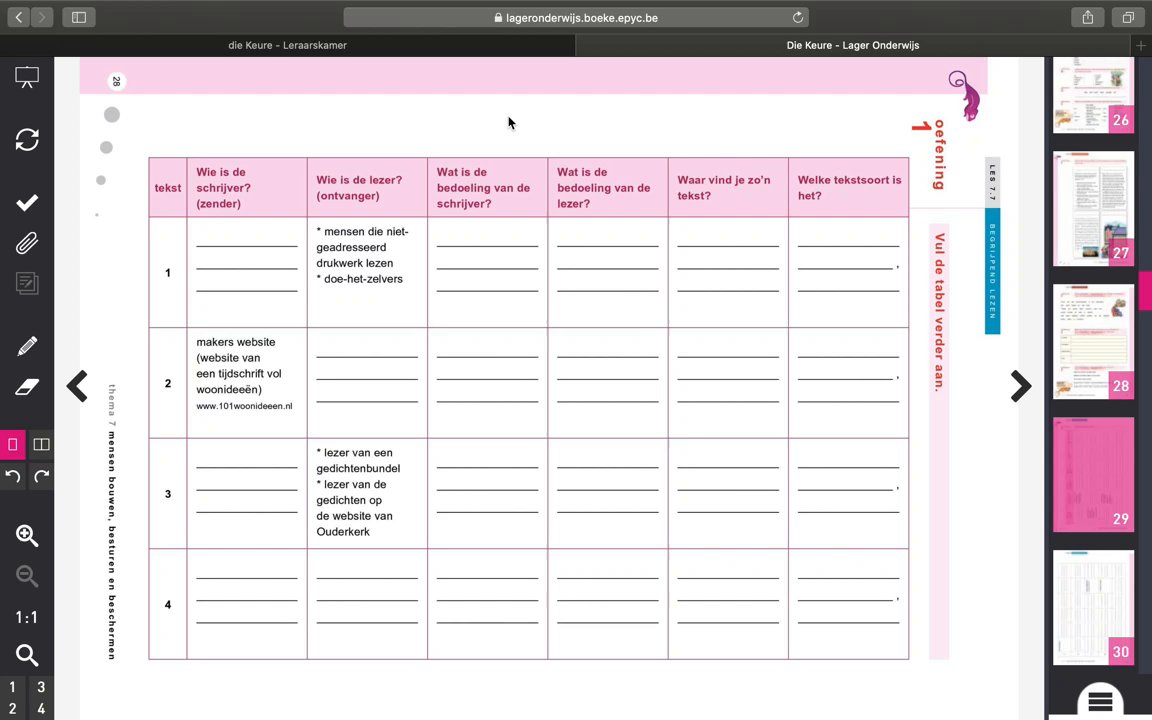This screenshot has width=1152, height=720.
Task: Click Safari back button
Action: 19,17
